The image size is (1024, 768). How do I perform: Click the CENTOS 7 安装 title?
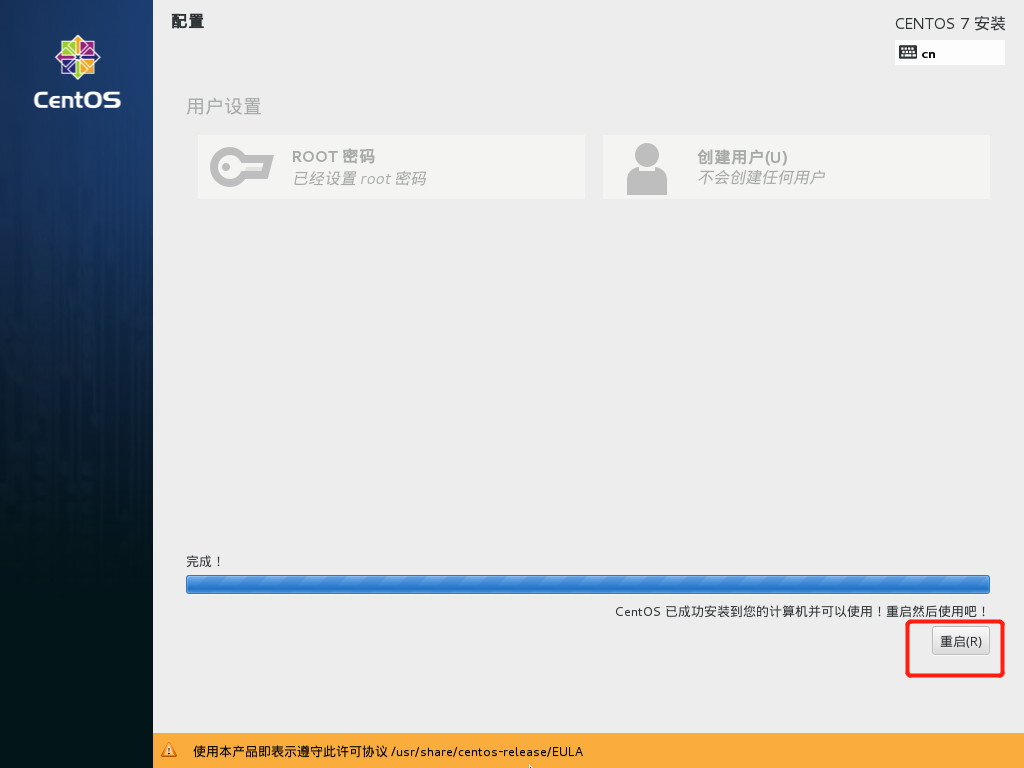click(x=949, y=23)
